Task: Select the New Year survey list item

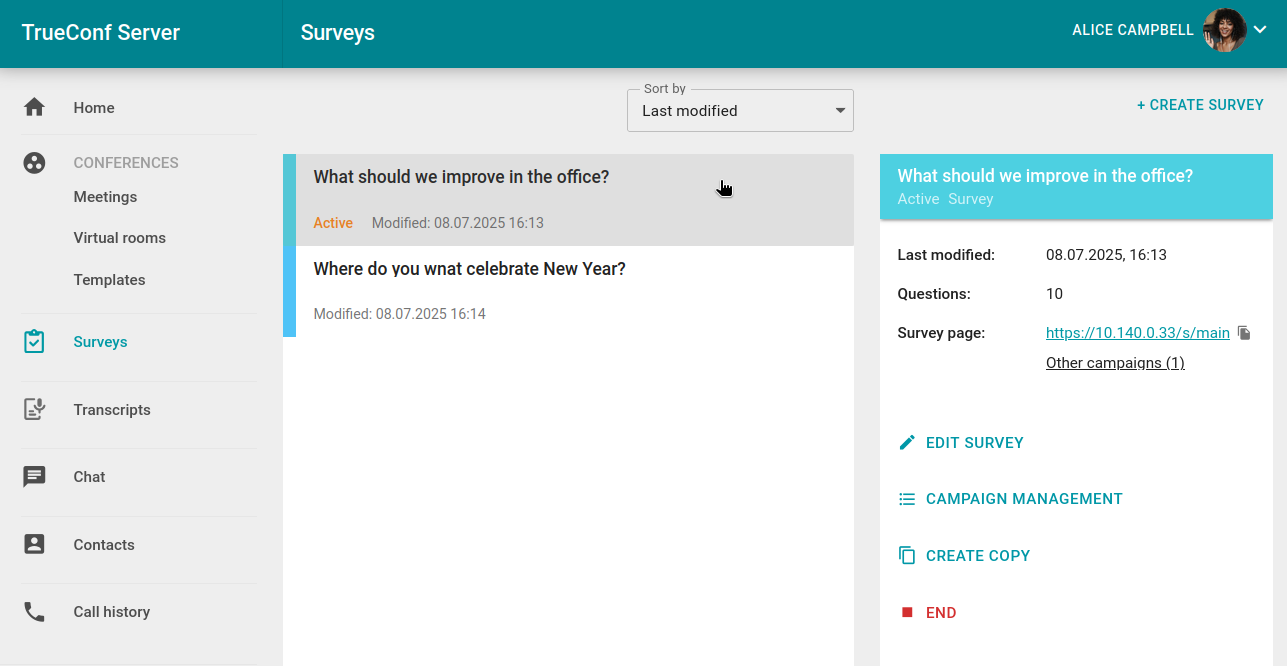Action: tap(570, 288)
